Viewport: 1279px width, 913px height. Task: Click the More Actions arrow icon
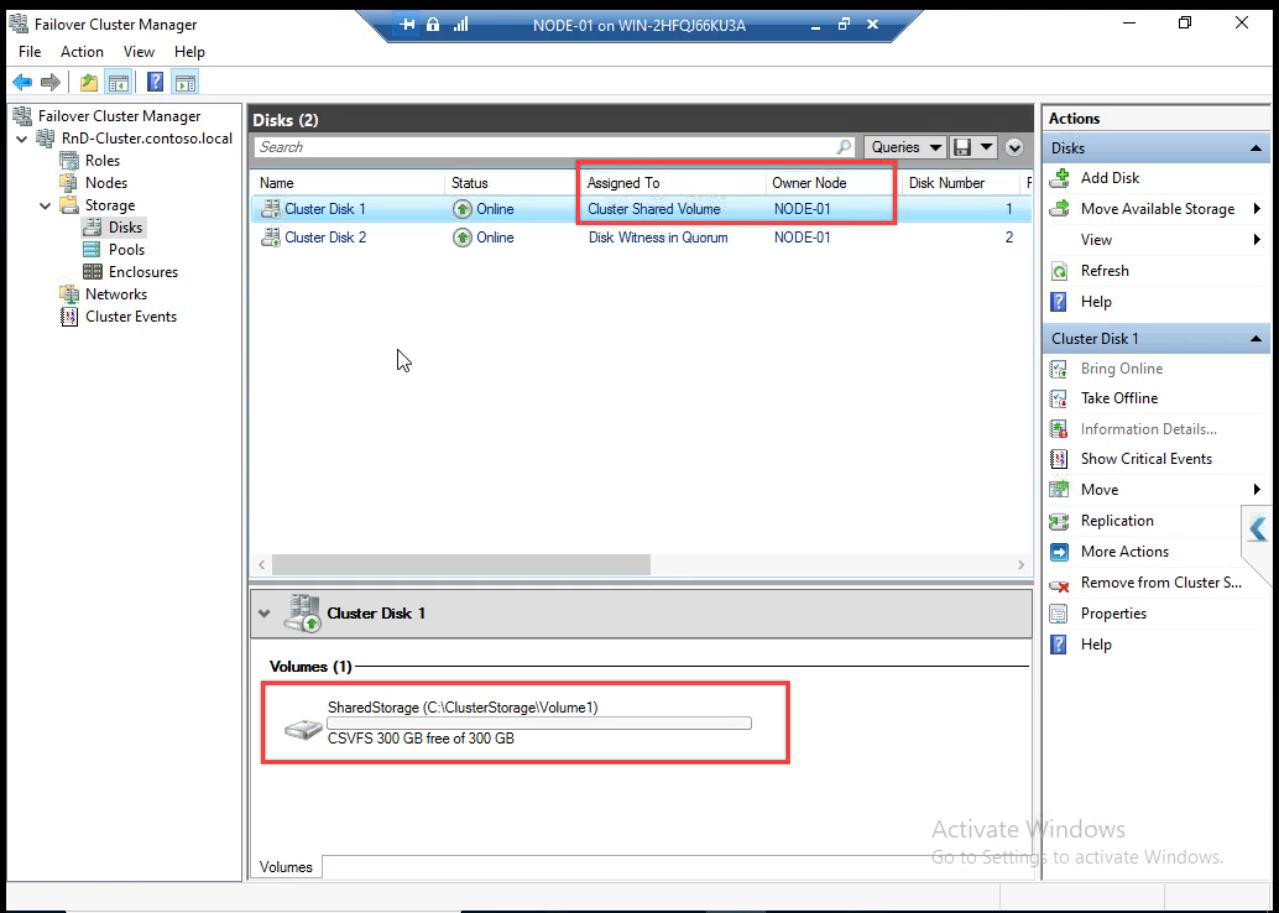(x=1059, y=552)
